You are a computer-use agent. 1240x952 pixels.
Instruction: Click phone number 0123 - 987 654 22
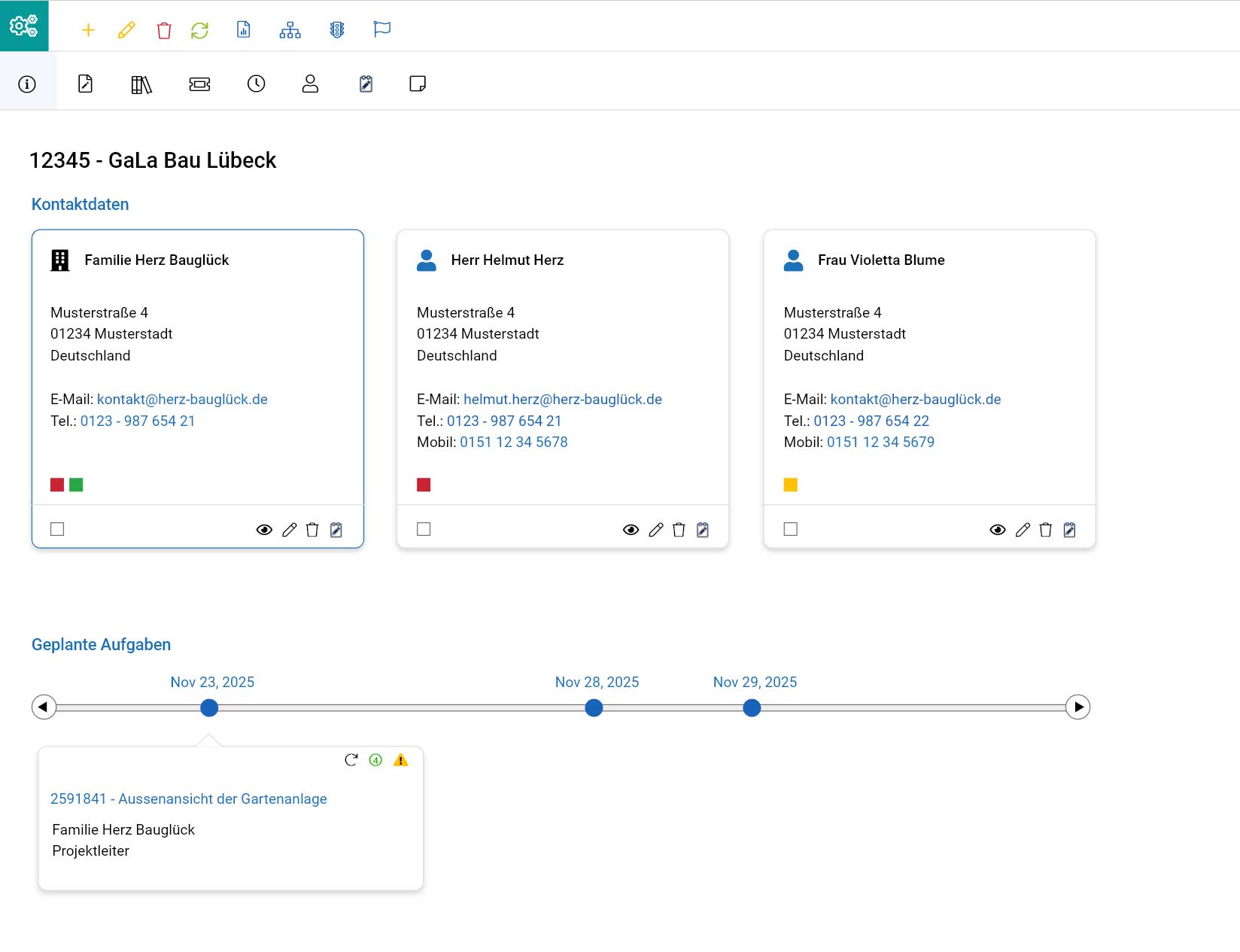(x=871, y=421)
